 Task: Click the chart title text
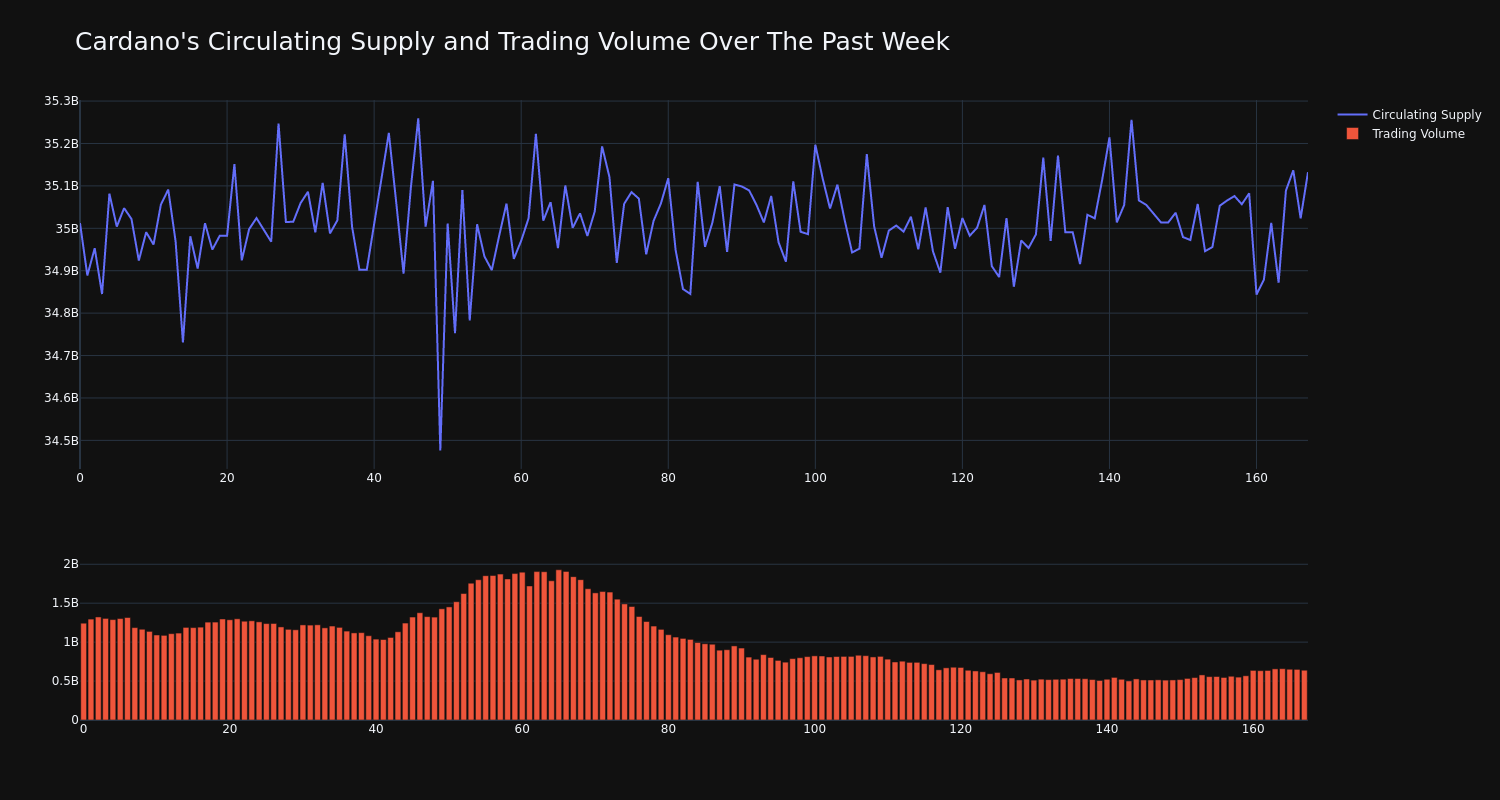tap(512, 42)
